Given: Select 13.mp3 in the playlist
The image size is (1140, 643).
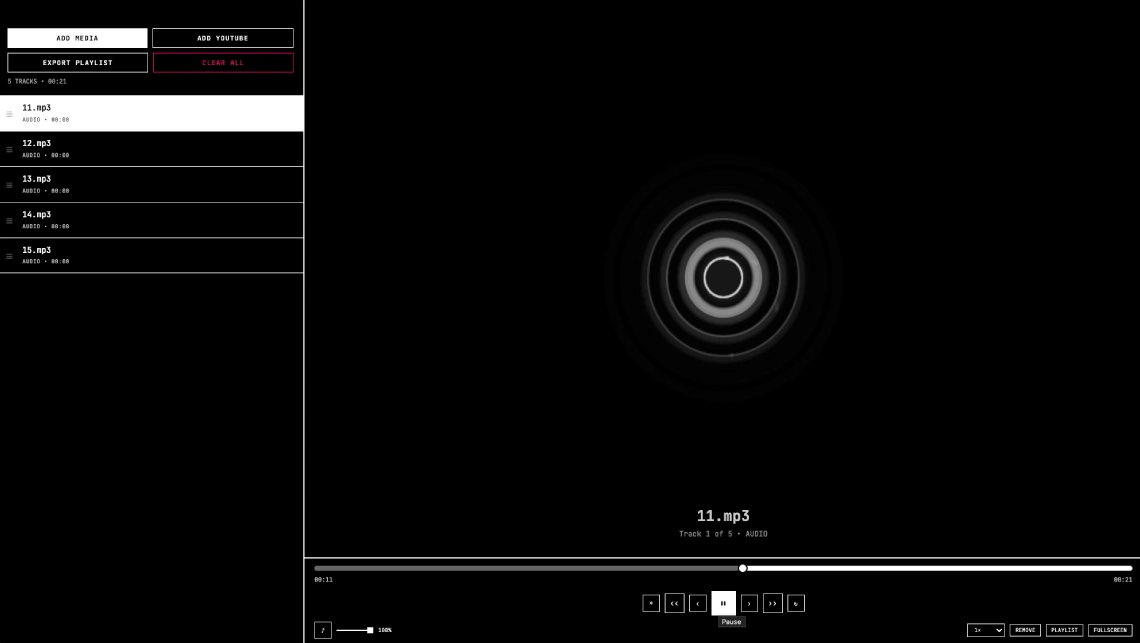Looking at the screenshot, I should (x=150, y=184).
